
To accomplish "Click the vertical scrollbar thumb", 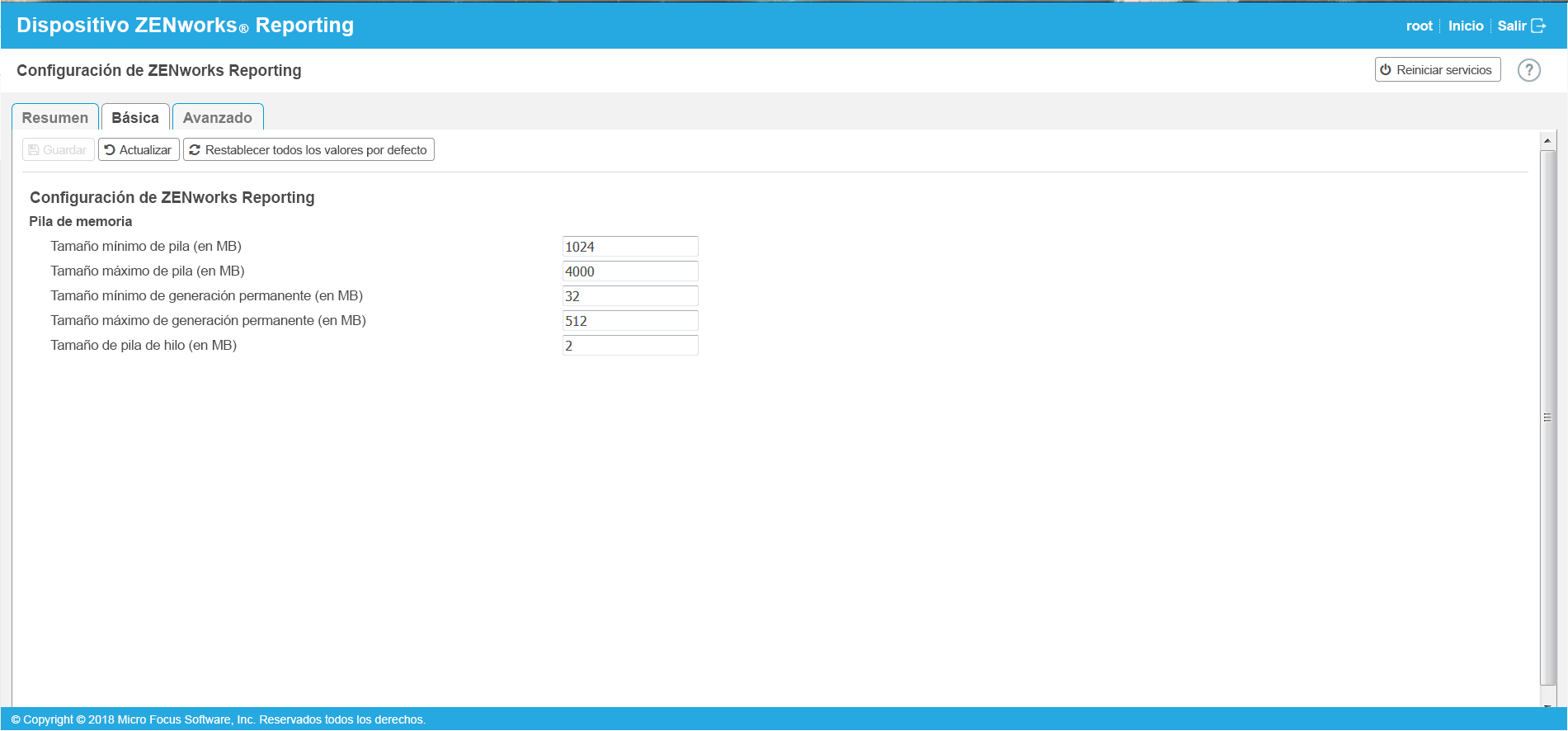I will coord(1547,417).
